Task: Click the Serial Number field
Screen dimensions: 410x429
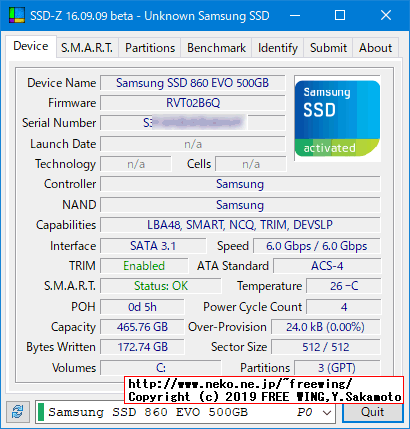Action: coord(193,123)
